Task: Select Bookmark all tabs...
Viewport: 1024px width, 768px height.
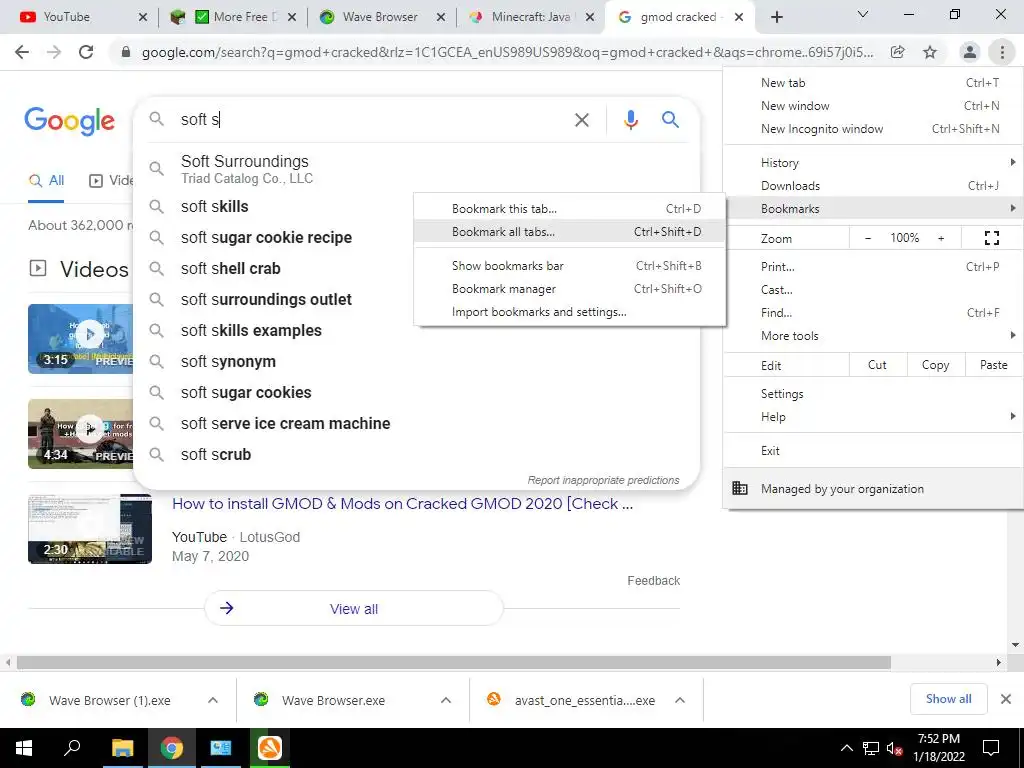Action: [x=569, y=232]
